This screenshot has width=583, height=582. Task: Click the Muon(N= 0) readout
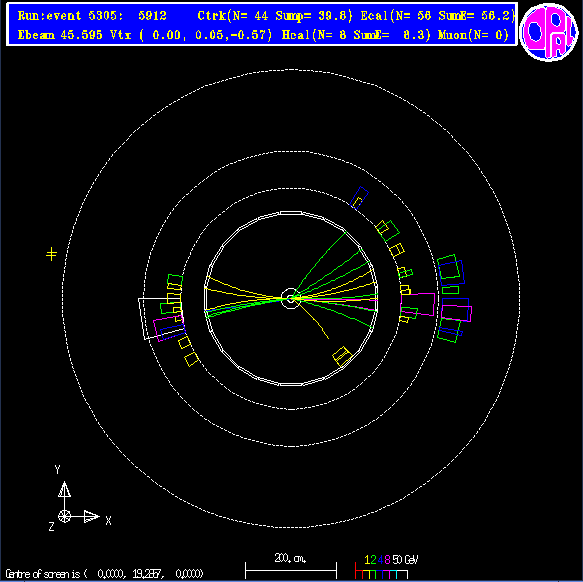click(473, 35)
